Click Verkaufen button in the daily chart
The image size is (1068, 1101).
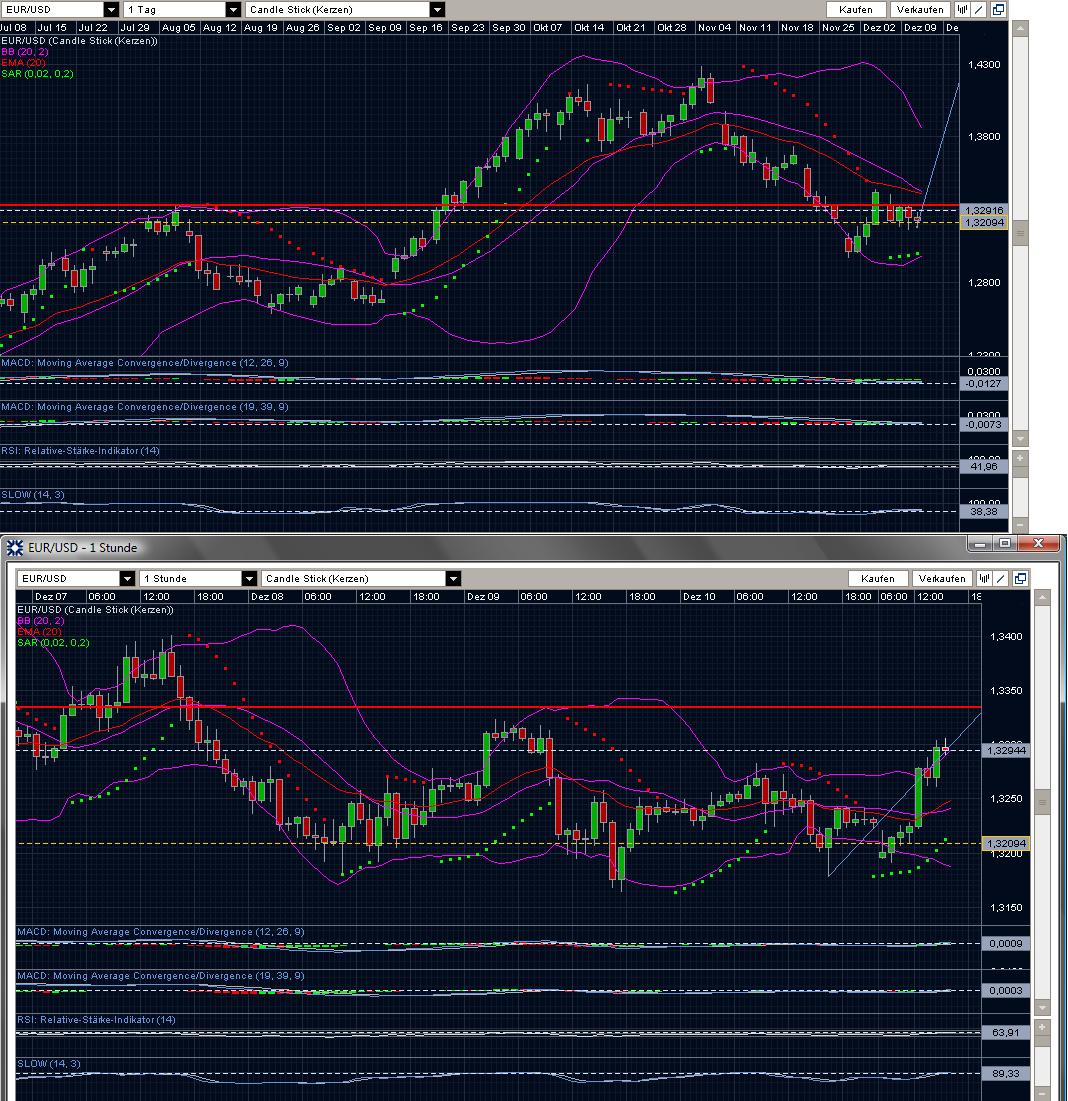(920, 9)
